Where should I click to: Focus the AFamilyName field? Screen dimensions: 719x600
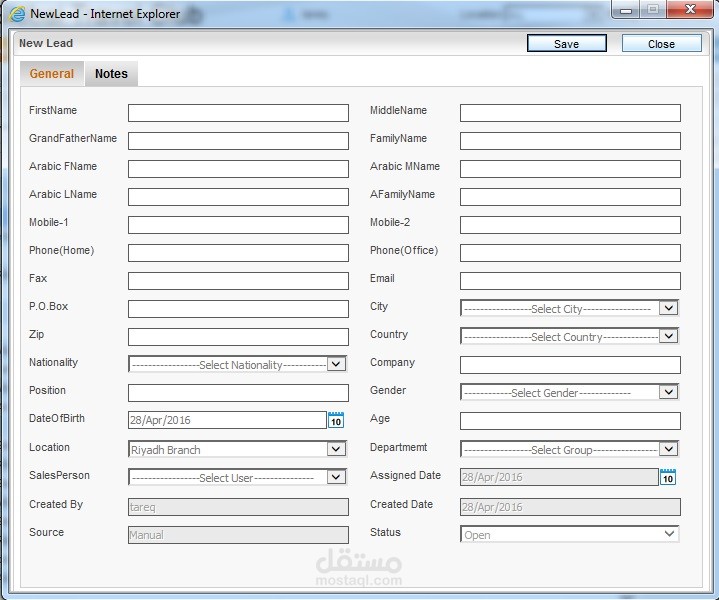(x=570, y=197)
